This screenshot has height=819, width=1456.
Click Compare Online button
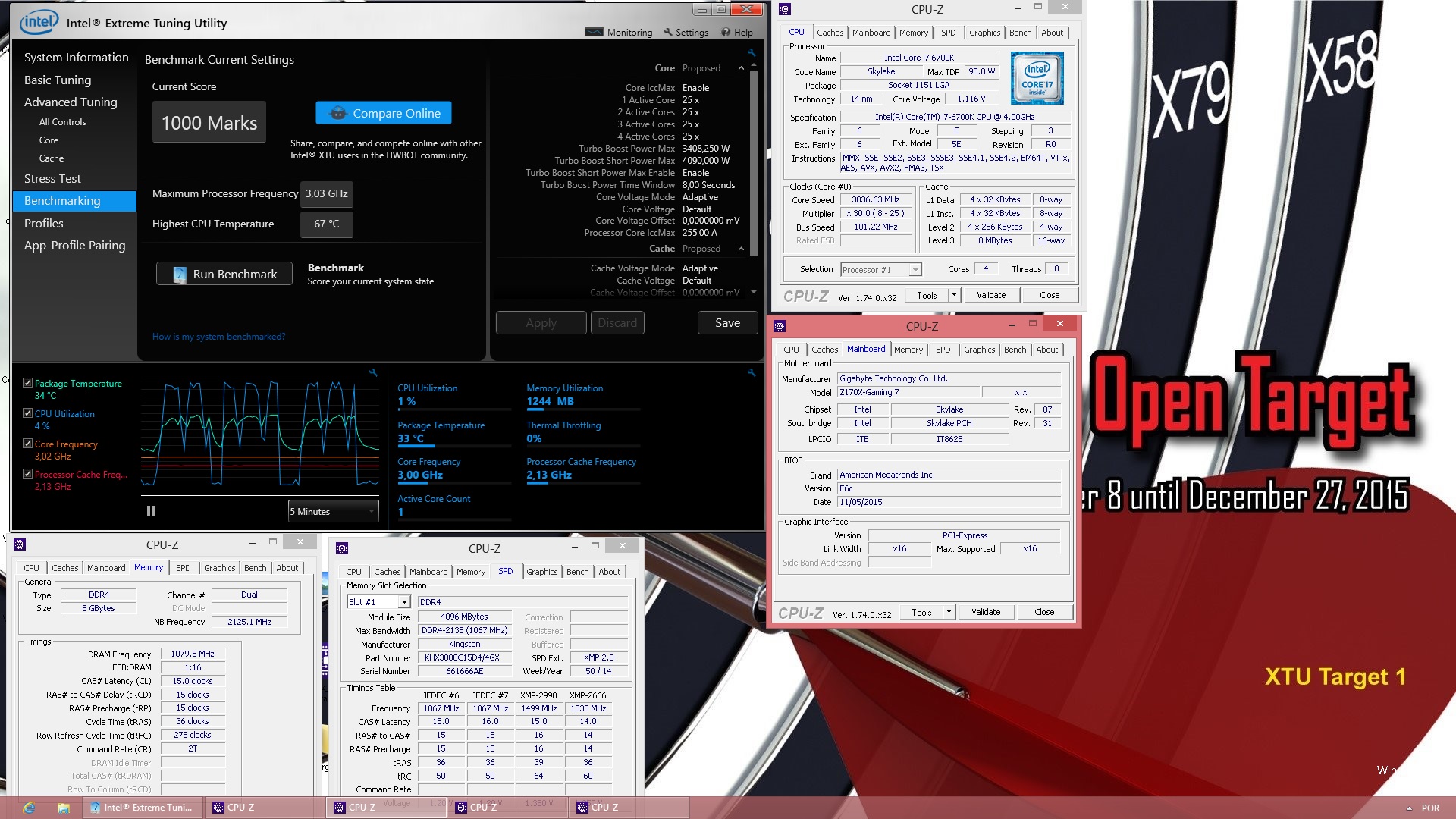coord(384,113)
